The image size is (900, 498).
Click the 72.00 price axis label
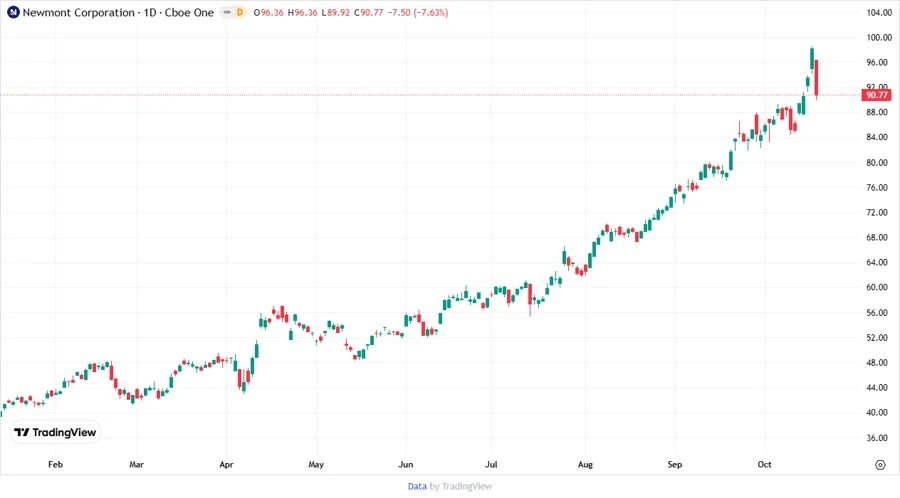pyautogui.click(x=876, y=212)
